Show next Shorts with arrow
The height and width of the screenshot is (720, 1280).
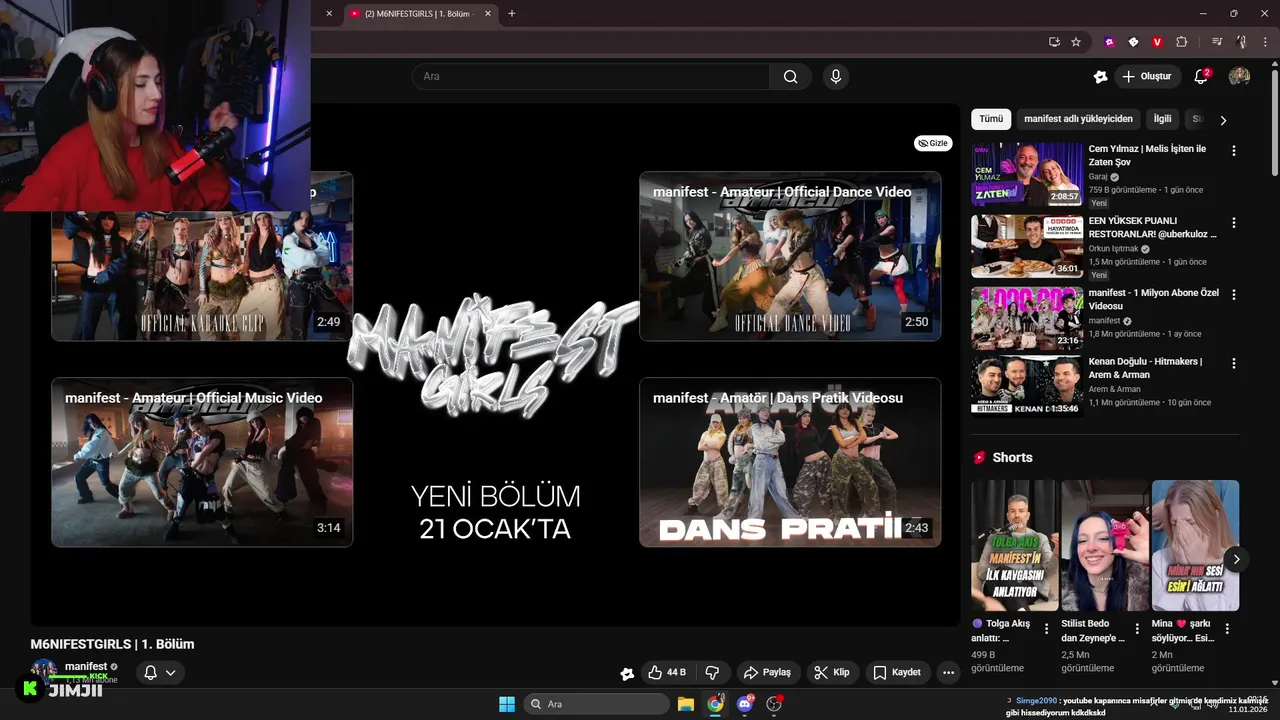coord(1236,560)
